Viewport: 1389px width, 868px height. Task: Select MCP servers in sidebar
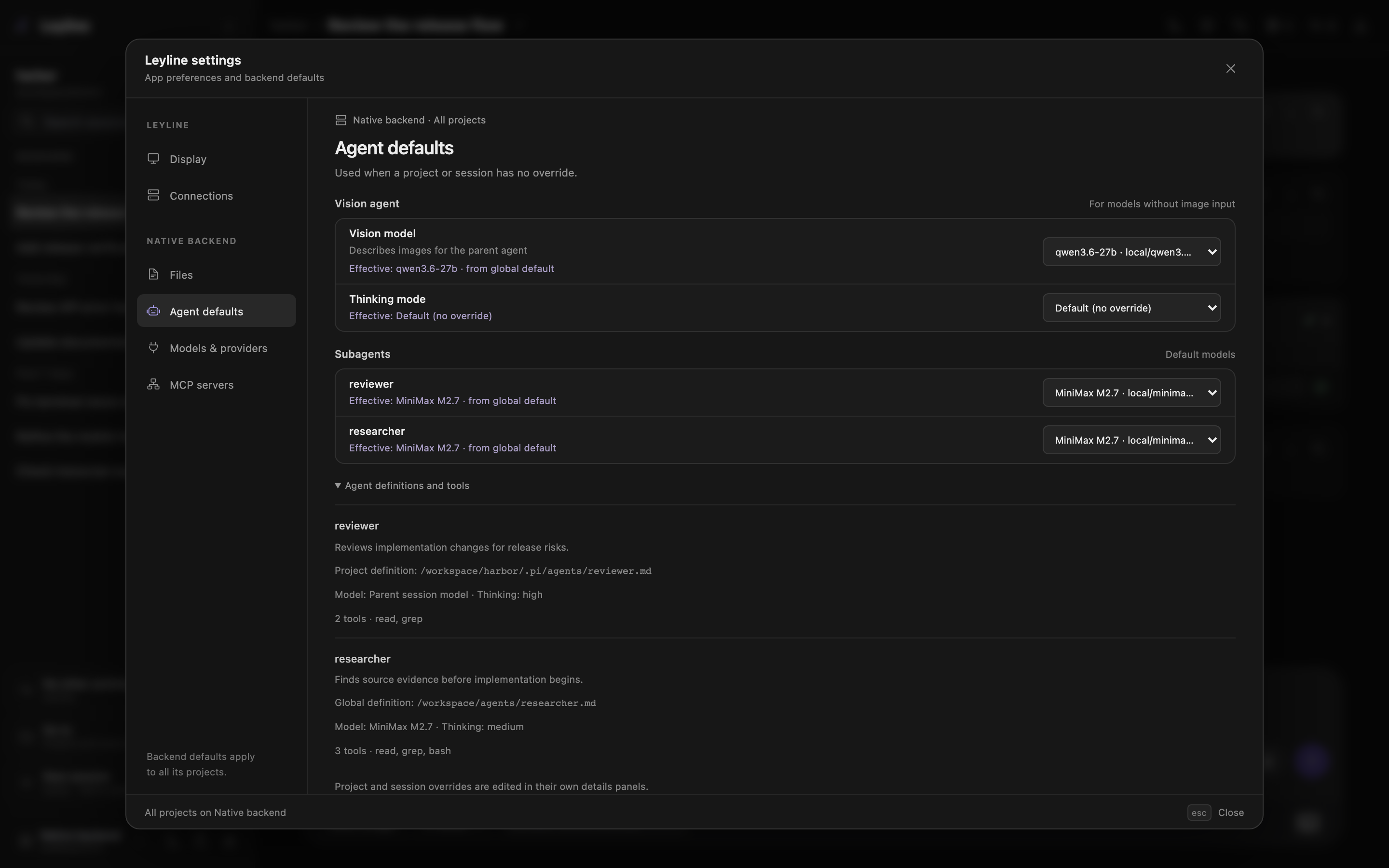click(217, 385)
